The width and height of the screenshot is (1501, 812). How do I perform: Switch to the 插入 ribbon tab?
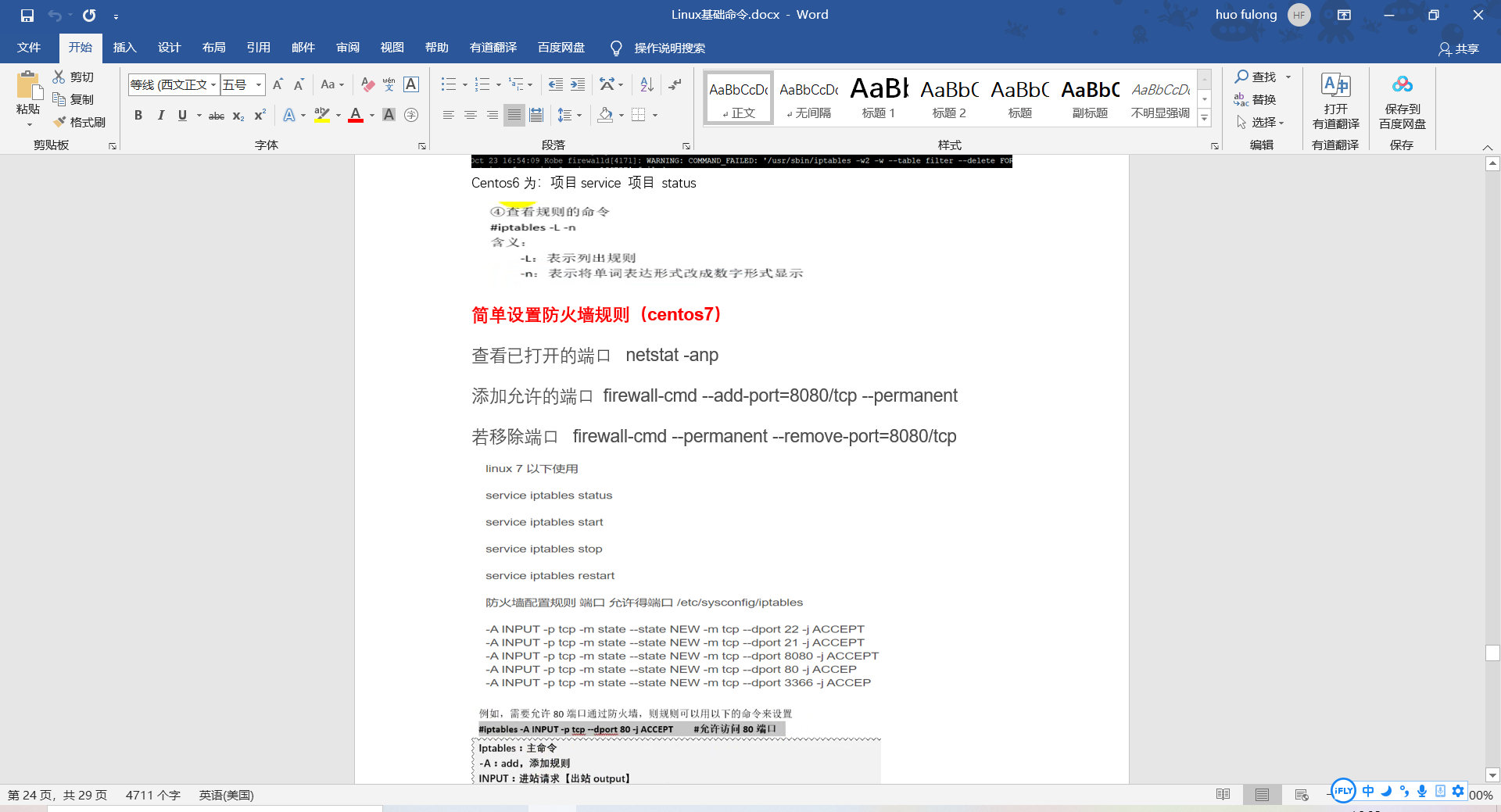[x=124, y=48]
